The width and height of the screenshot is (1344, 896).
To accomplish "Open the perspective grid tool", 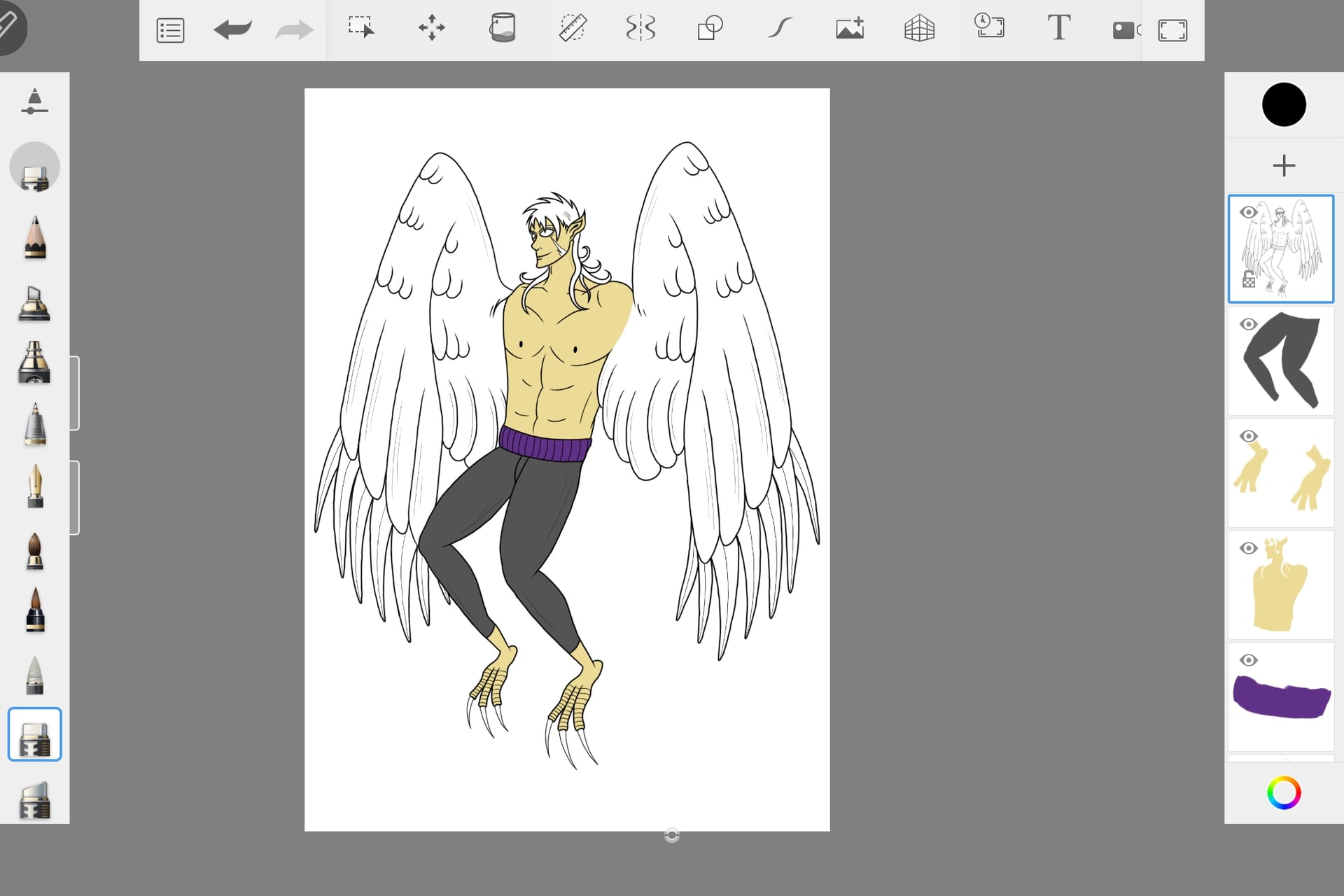I will pos(919,29).
